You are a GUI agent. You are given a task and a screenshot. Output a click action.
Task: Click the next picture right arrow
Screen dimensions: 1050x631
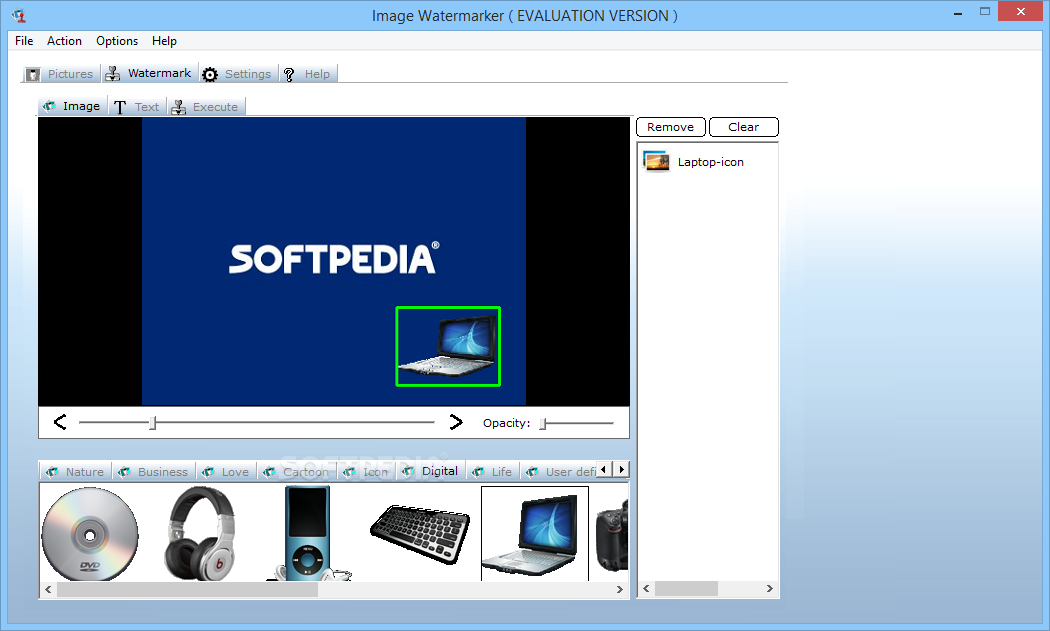456,422
